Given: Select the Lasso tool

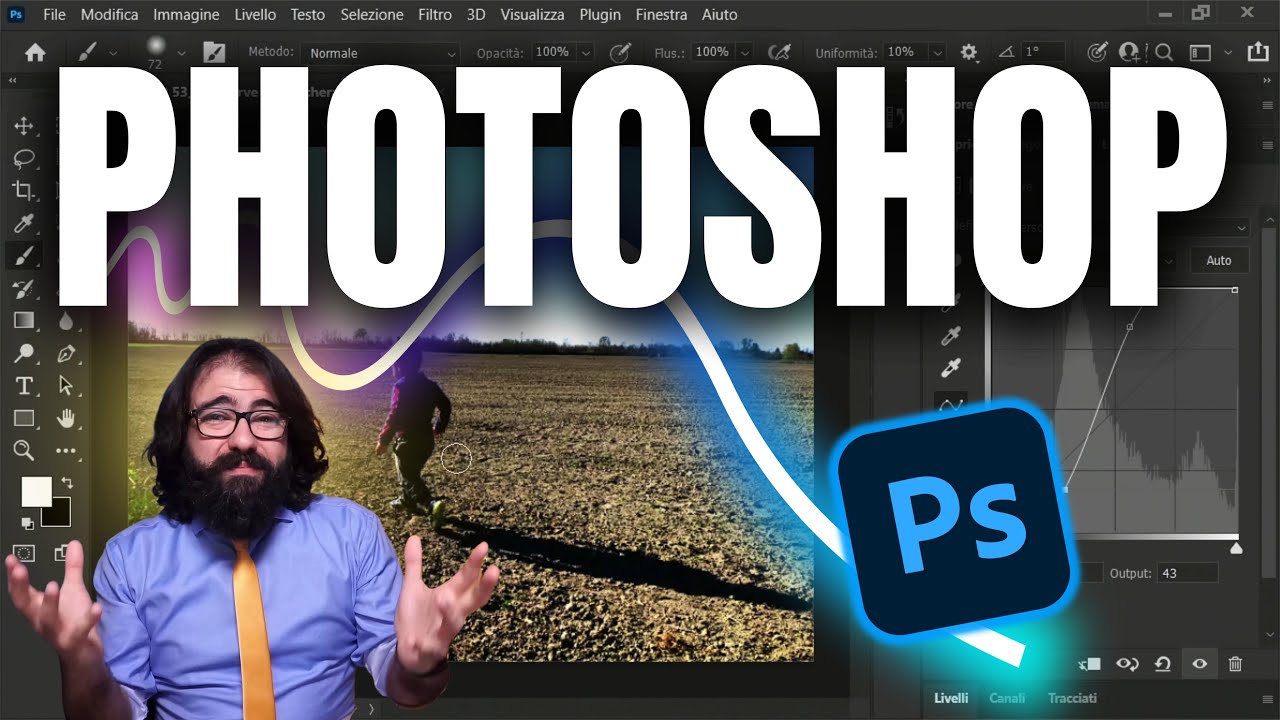Looking at the screenshot, I should (x=23, y=158).
